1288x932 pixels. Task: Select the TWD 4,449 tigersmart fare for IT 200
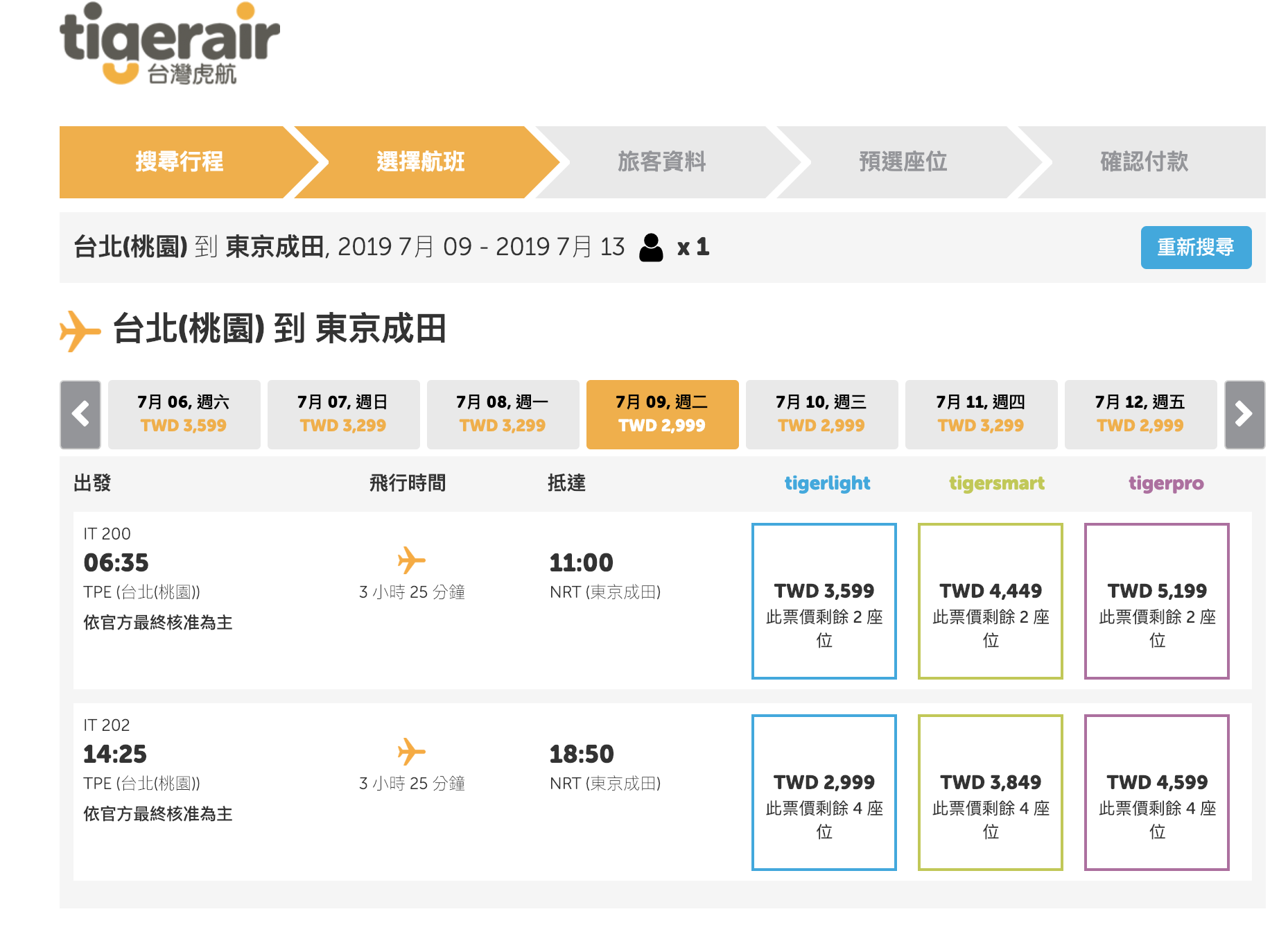(990, 601)
